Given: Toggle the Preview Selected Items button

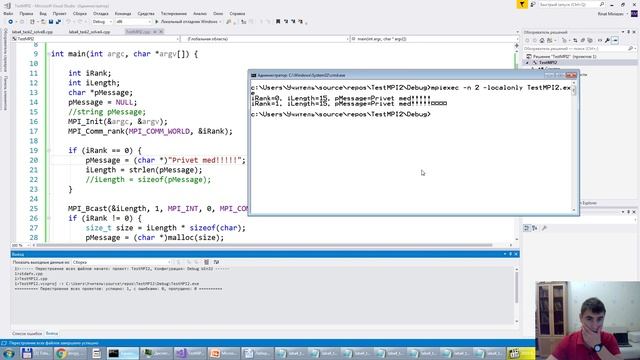Looking at the screenshot, I should [616, 40].
